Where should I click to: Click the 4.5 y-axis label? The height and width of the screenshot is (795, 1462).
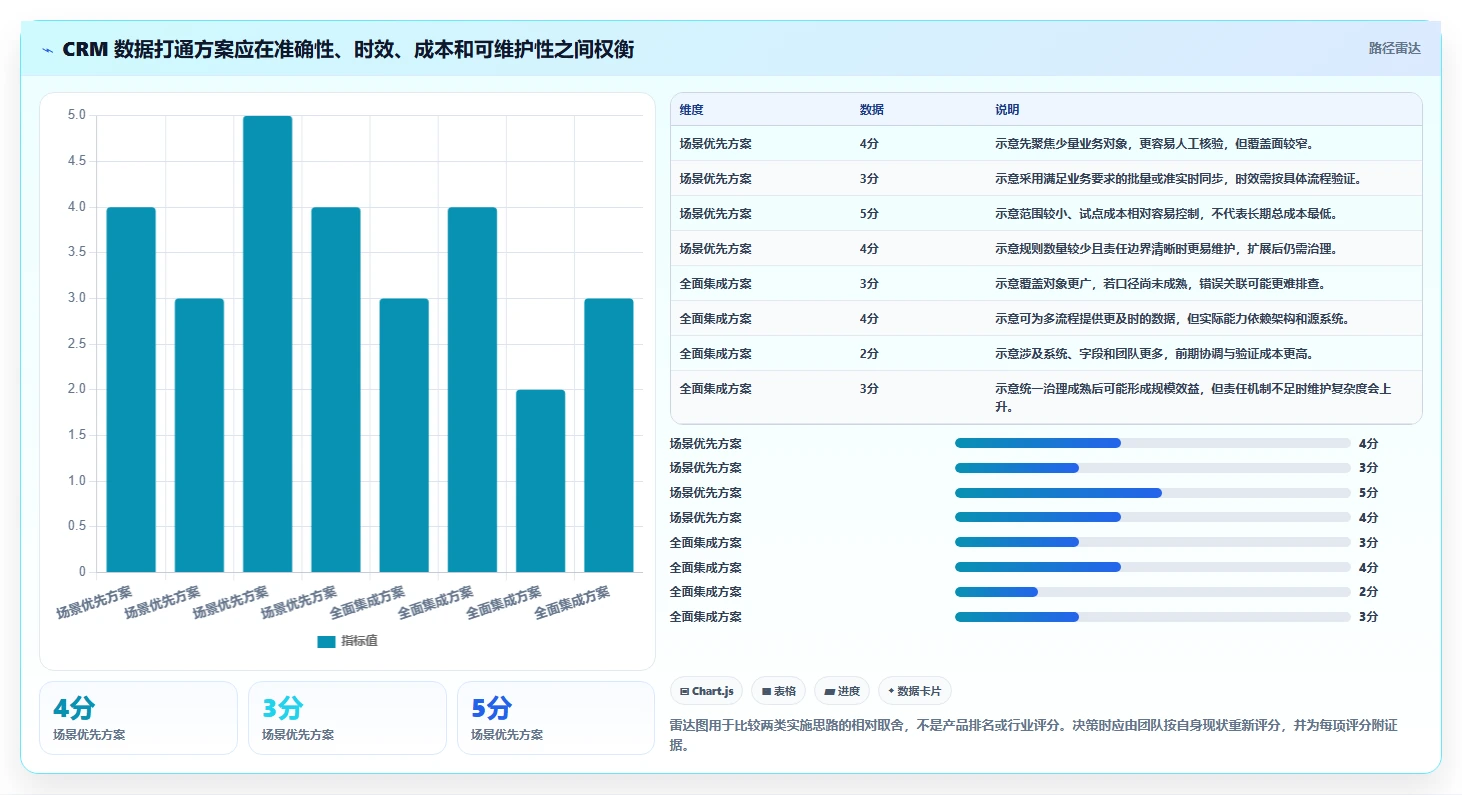pos(76,161)
